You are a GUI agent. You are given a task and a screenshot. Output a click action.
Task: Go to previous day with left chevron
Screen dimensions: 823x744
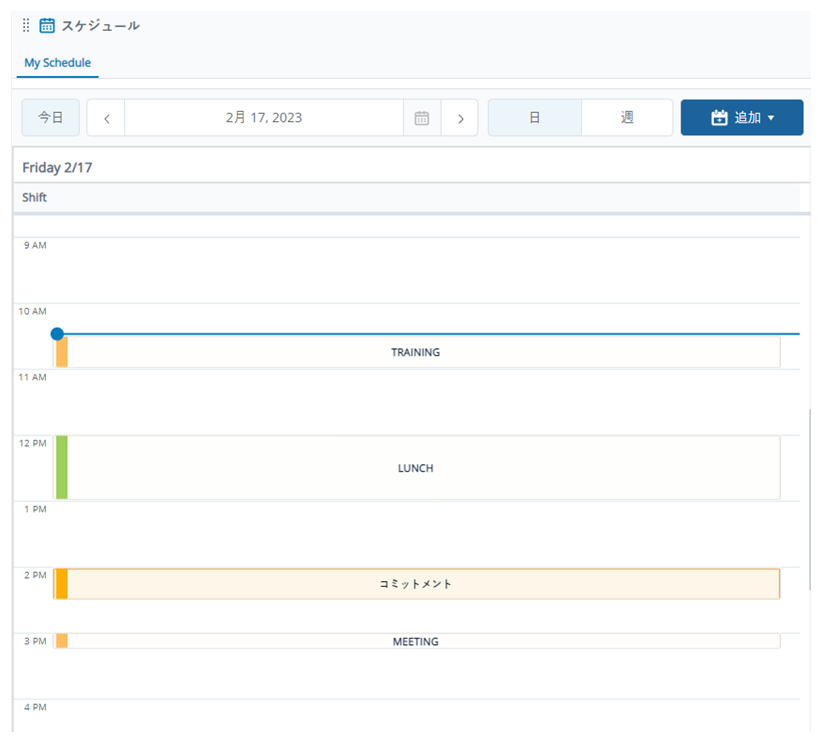106,118
